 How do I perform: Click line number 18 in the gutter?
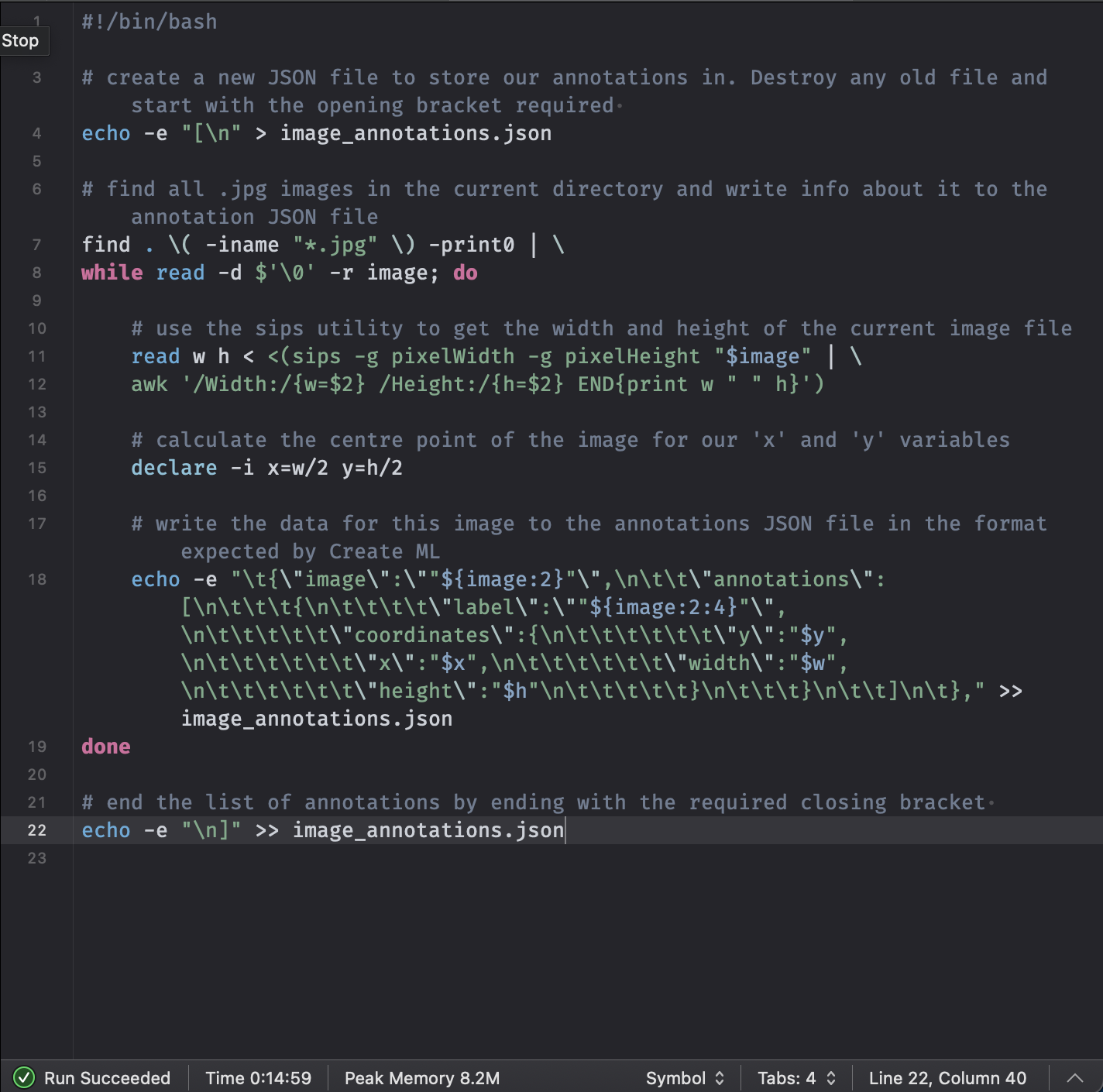(37, 579)
